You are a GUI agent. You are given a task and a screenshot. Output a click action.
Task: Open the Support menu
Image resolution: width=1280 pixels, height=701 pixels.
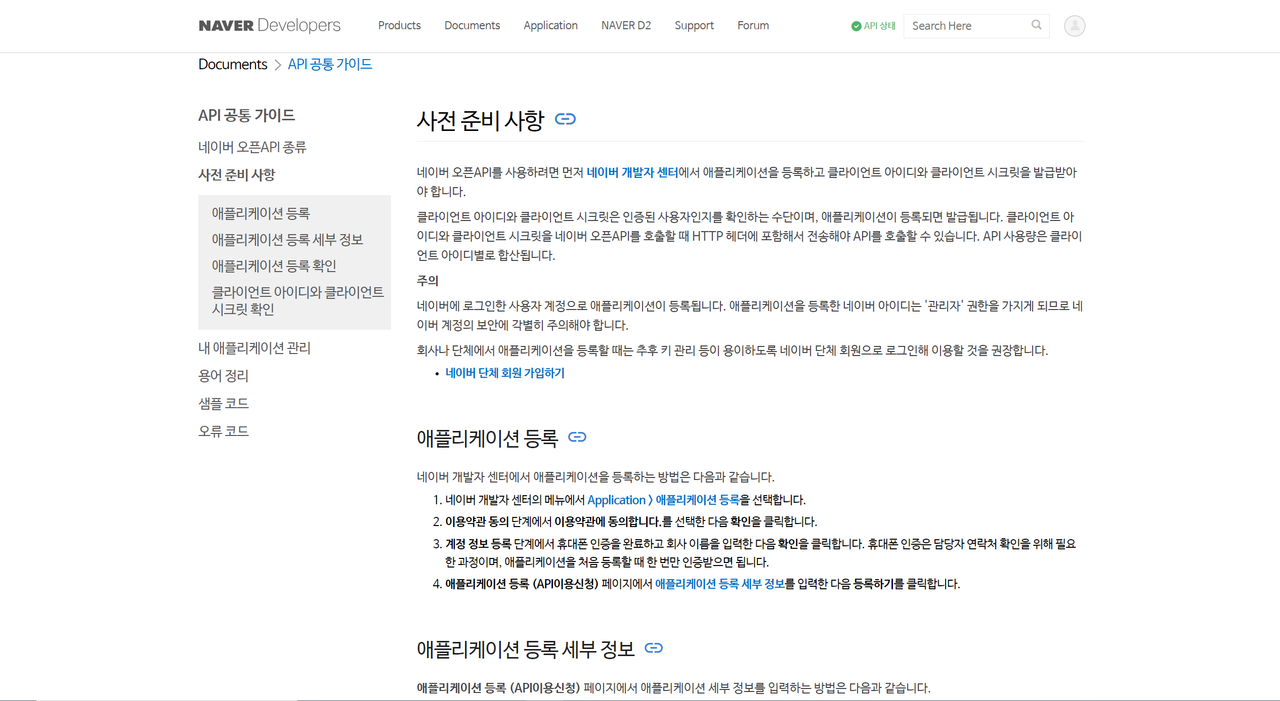click(694, 26)
